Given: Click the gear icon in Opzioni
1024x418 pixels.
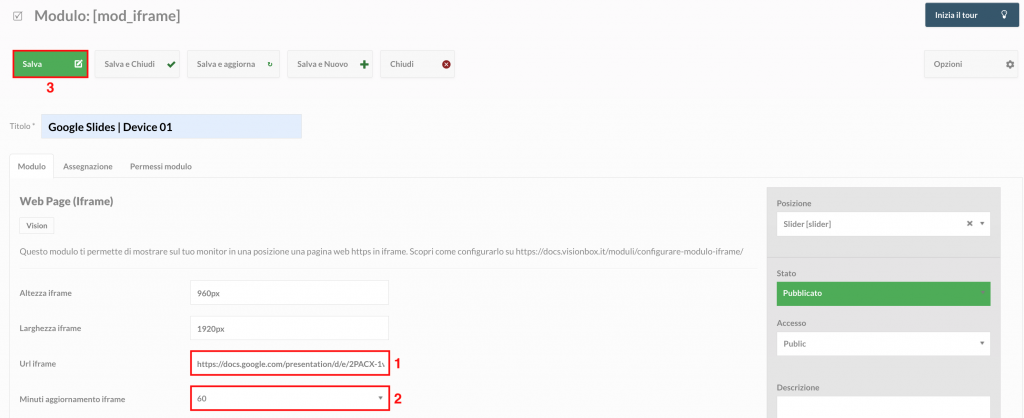Looking at the screenshot, I should coord(1010,64).
